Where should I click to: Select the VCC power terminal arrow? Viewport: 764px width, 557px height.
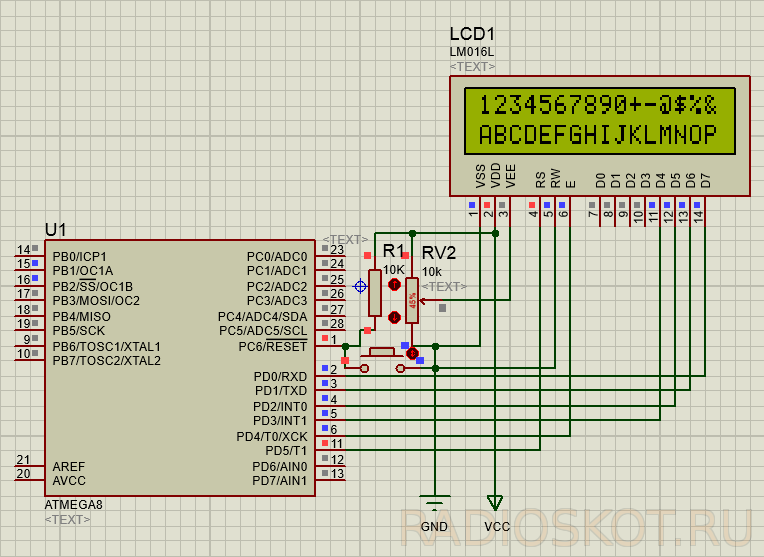click(x=495, y=502)
